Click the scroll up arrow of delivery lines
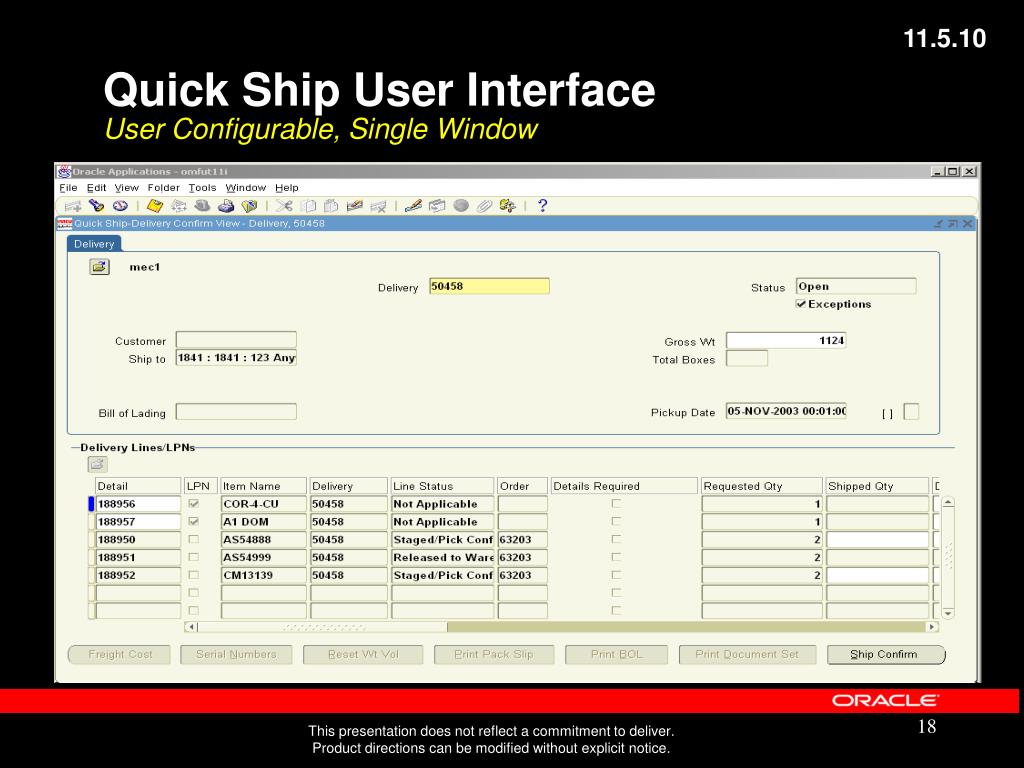 click(x=948, y=502)
